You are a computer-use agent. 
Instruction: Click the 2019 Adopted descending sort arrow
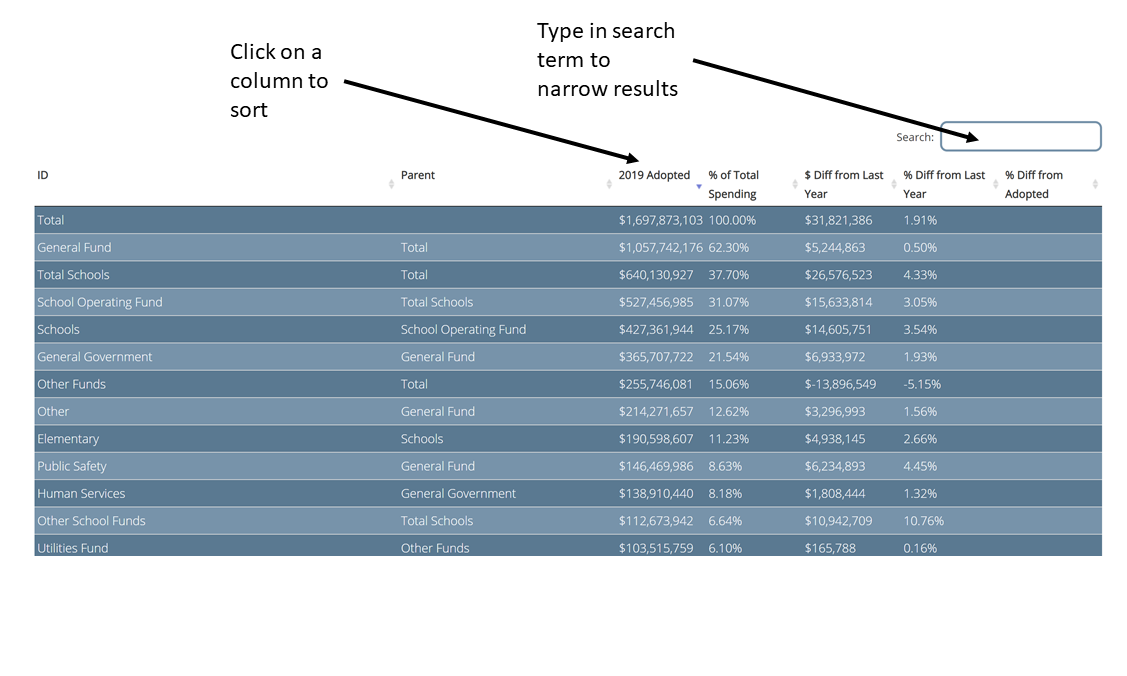[698, 186]
